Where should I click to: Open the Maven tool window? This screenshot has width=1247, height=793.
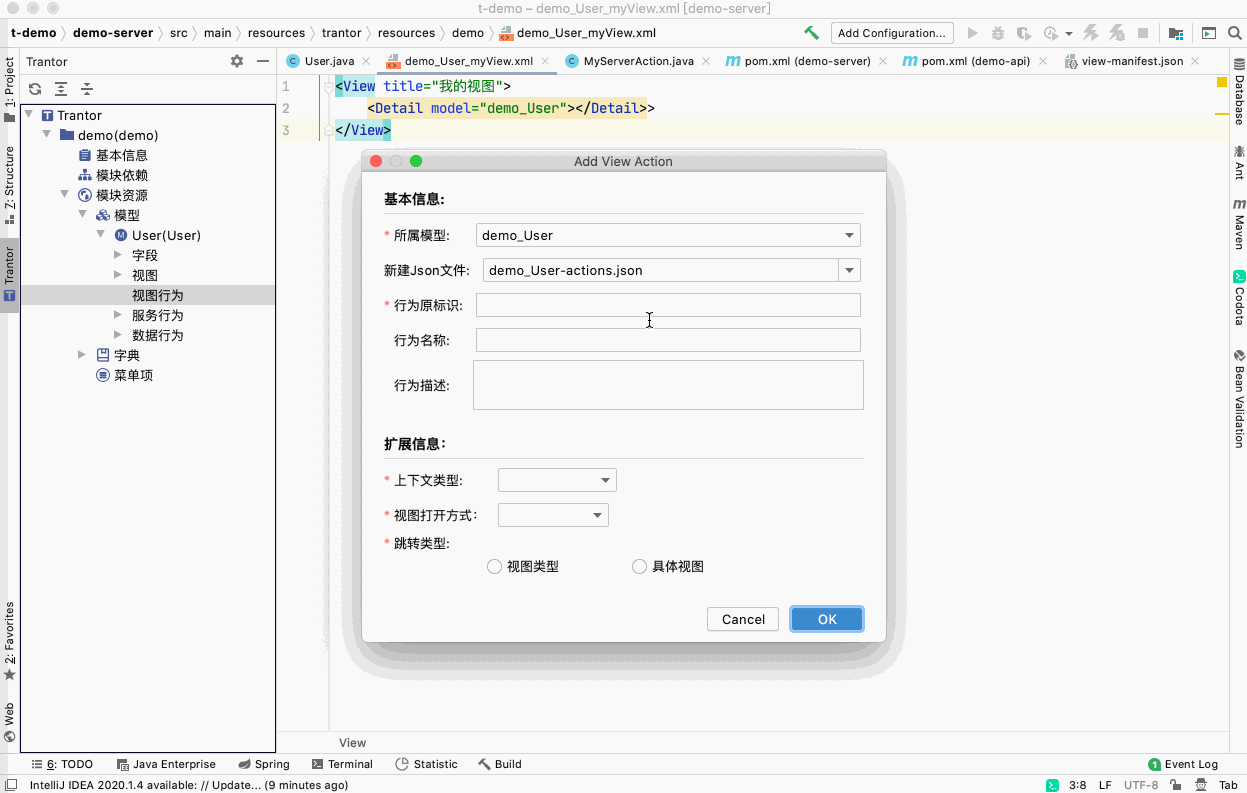[1238, 224]
